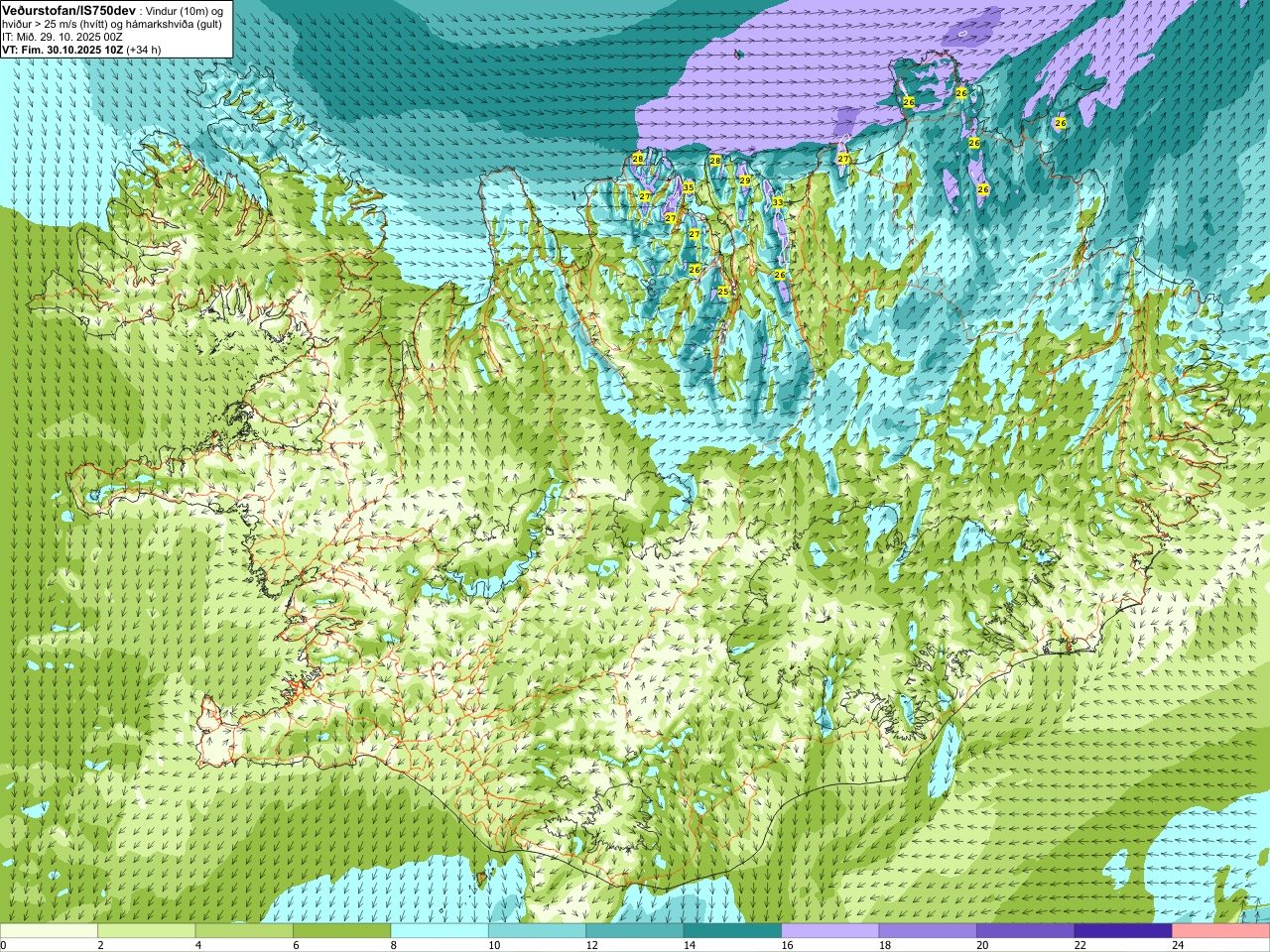
Task: Click the legend scale label '4'
Action: pos(197,945)
